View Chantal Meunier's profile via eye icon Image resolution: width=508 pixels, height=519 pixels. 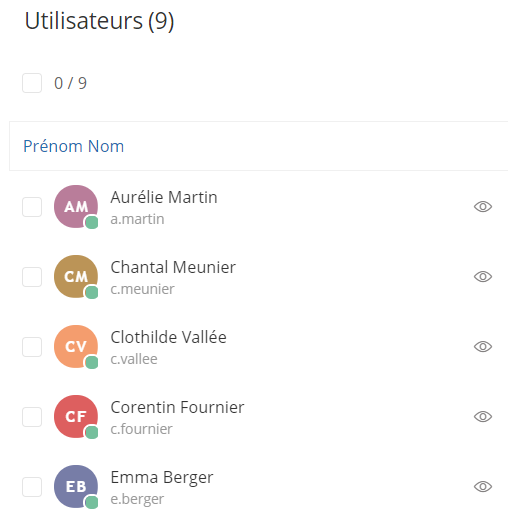483,277
